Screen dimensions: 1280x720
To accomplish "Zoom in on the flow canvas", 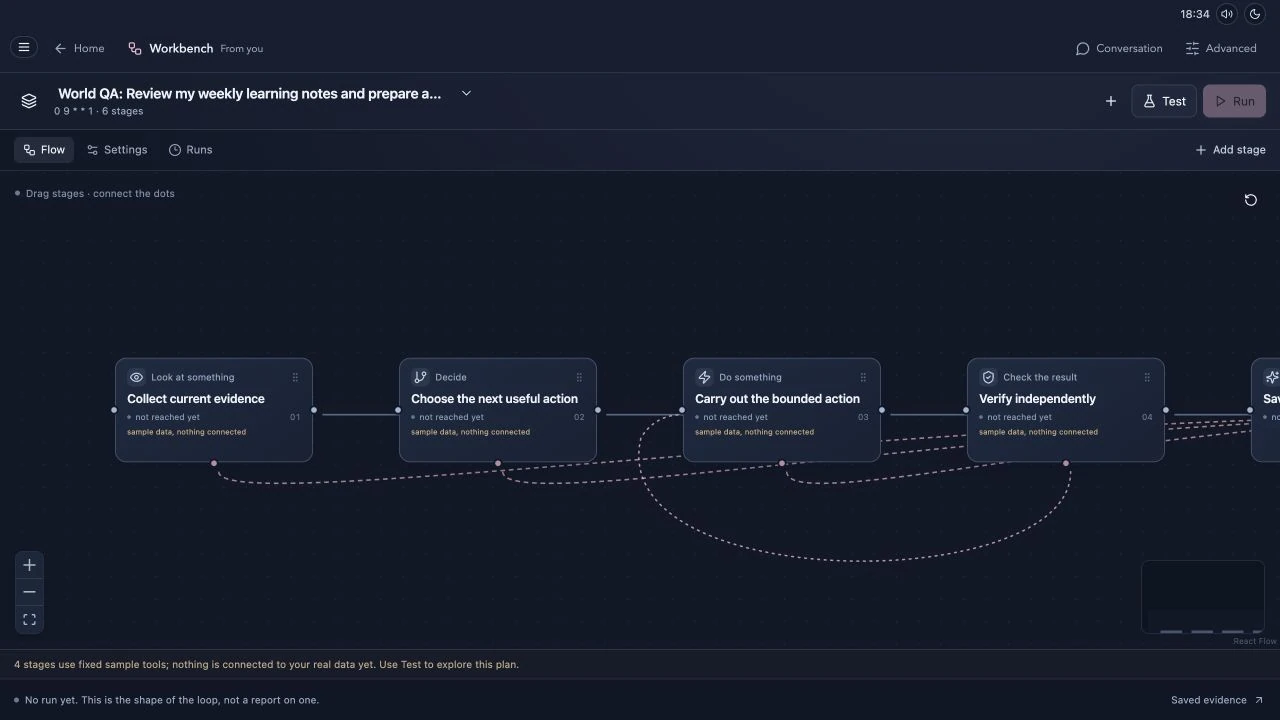I will [x=29, y=565].
